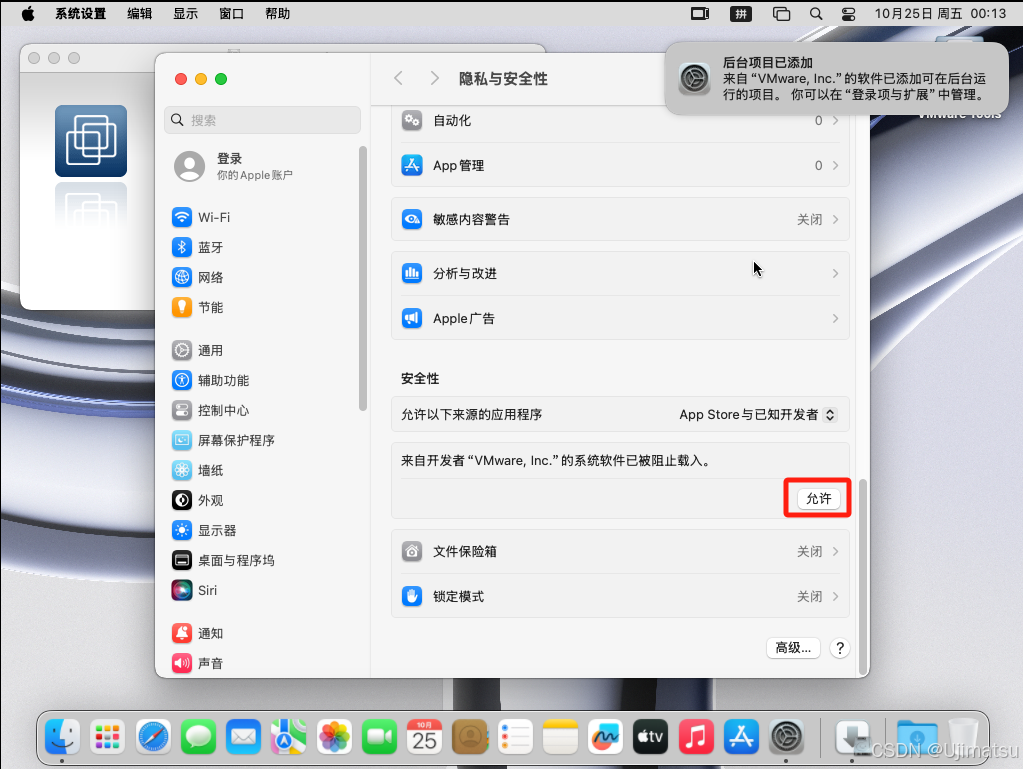Click 允许 to allow VMware software

818,499
